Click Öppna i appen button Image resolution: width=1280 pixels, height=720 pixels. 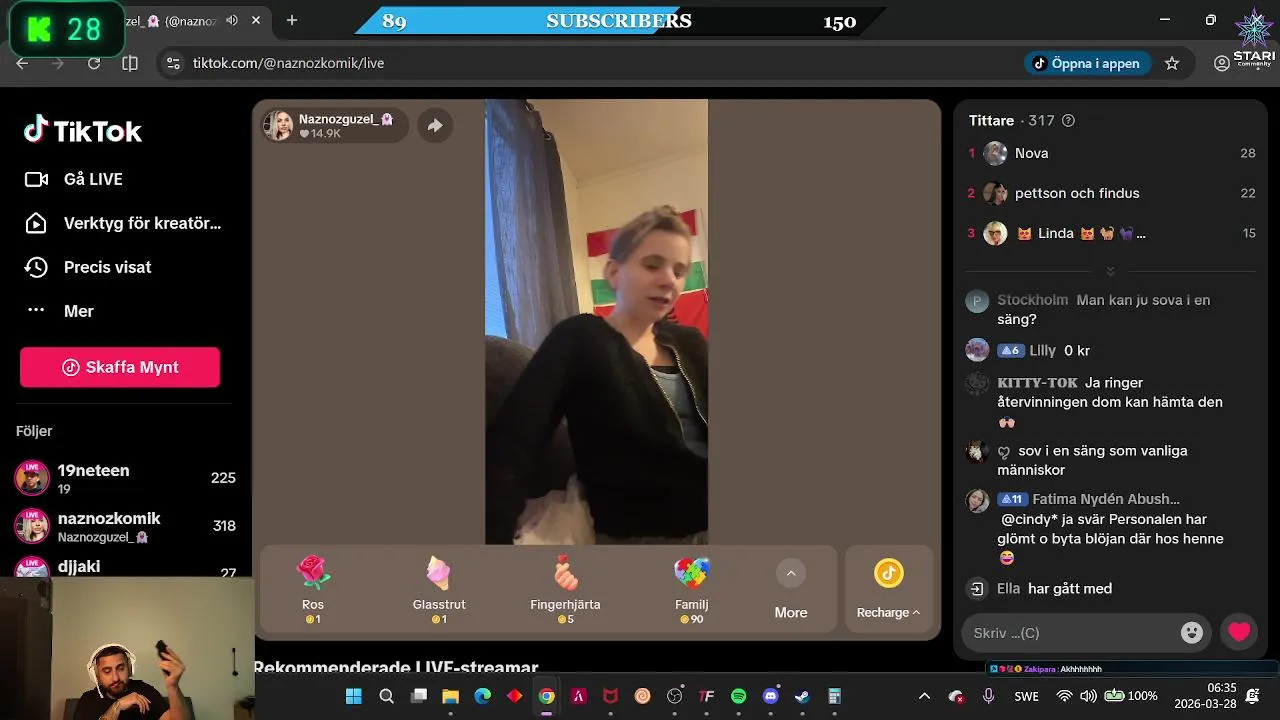1087,63
